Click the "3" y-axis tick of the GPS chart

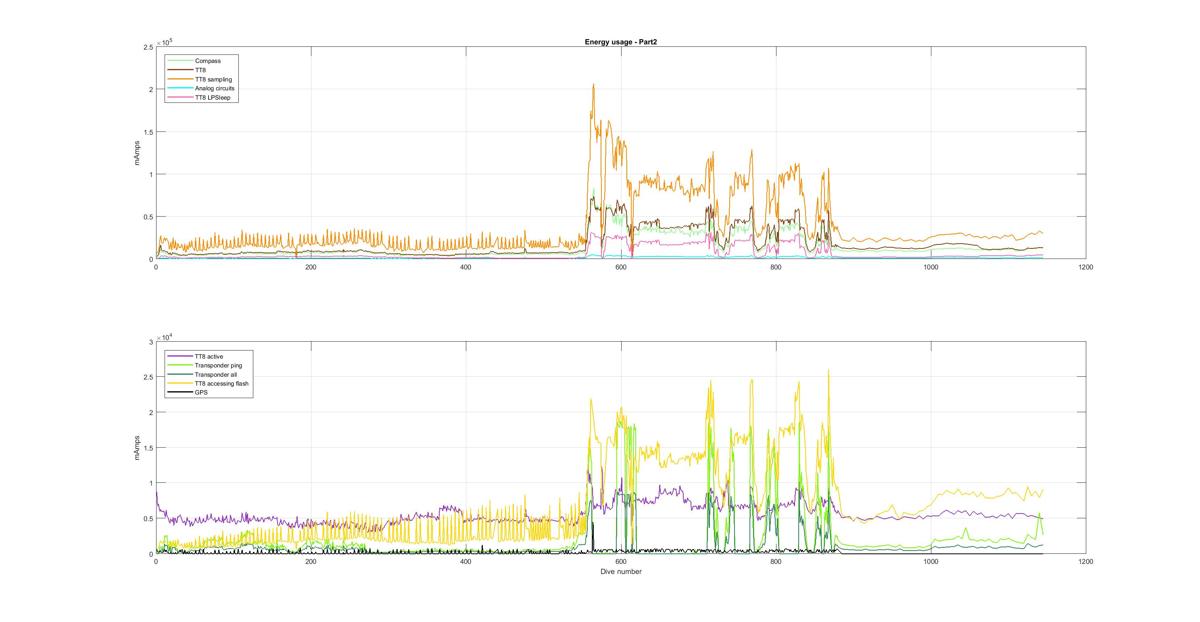point(150,342)
